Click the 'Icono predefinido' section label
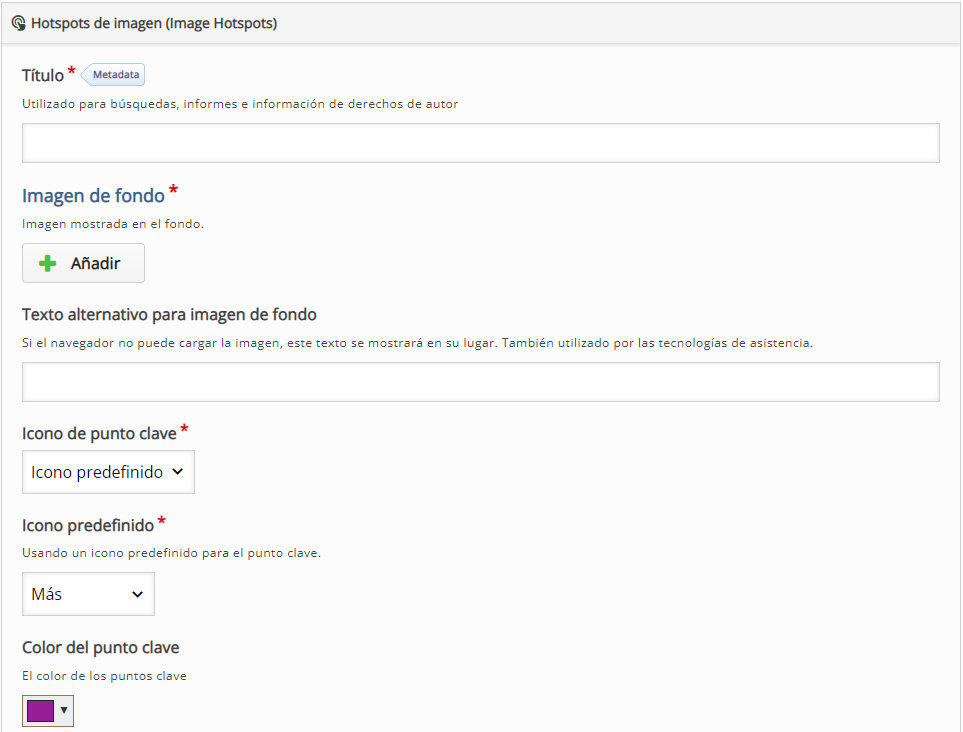The width and height of the screenshot is (963, 732). click(x=88, y=525)
